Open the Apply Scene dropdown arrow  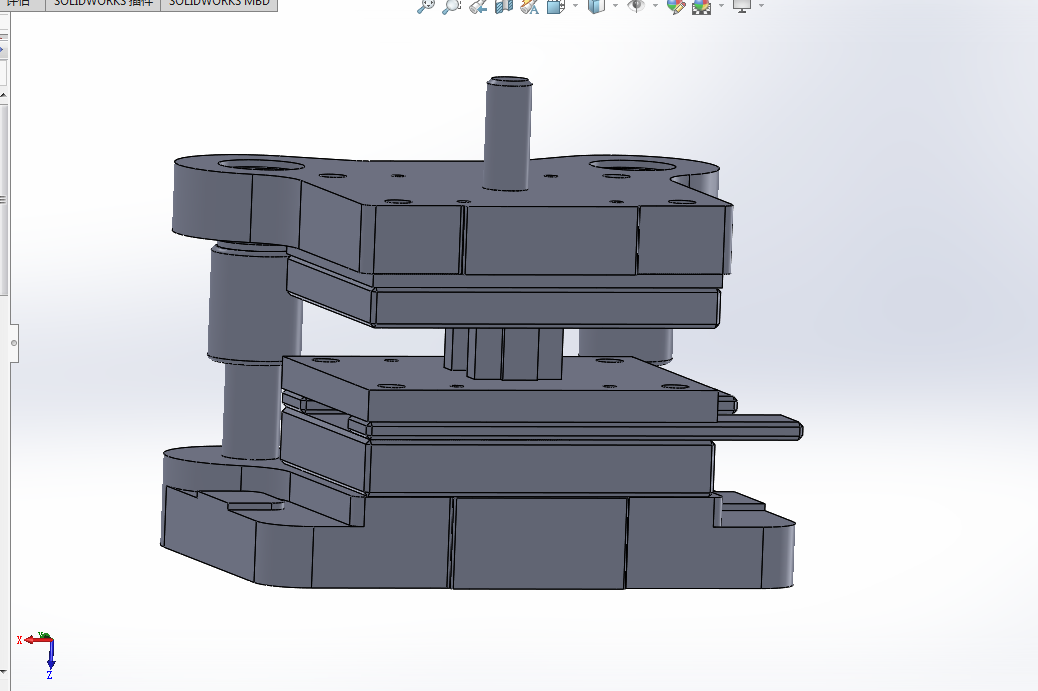point(721,5)
